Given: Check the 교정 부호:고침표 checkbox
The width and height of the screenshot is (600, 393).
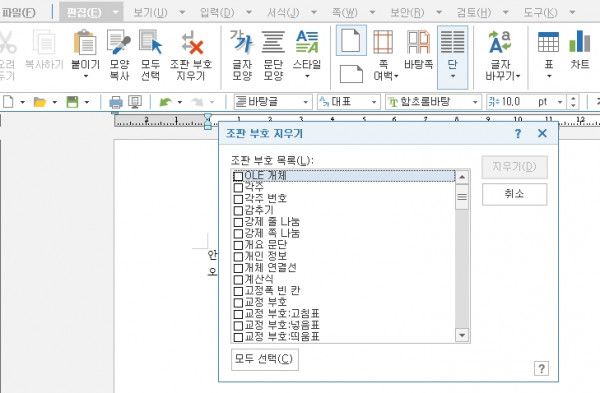Looking at the screenshot, I should coord(238,314).
